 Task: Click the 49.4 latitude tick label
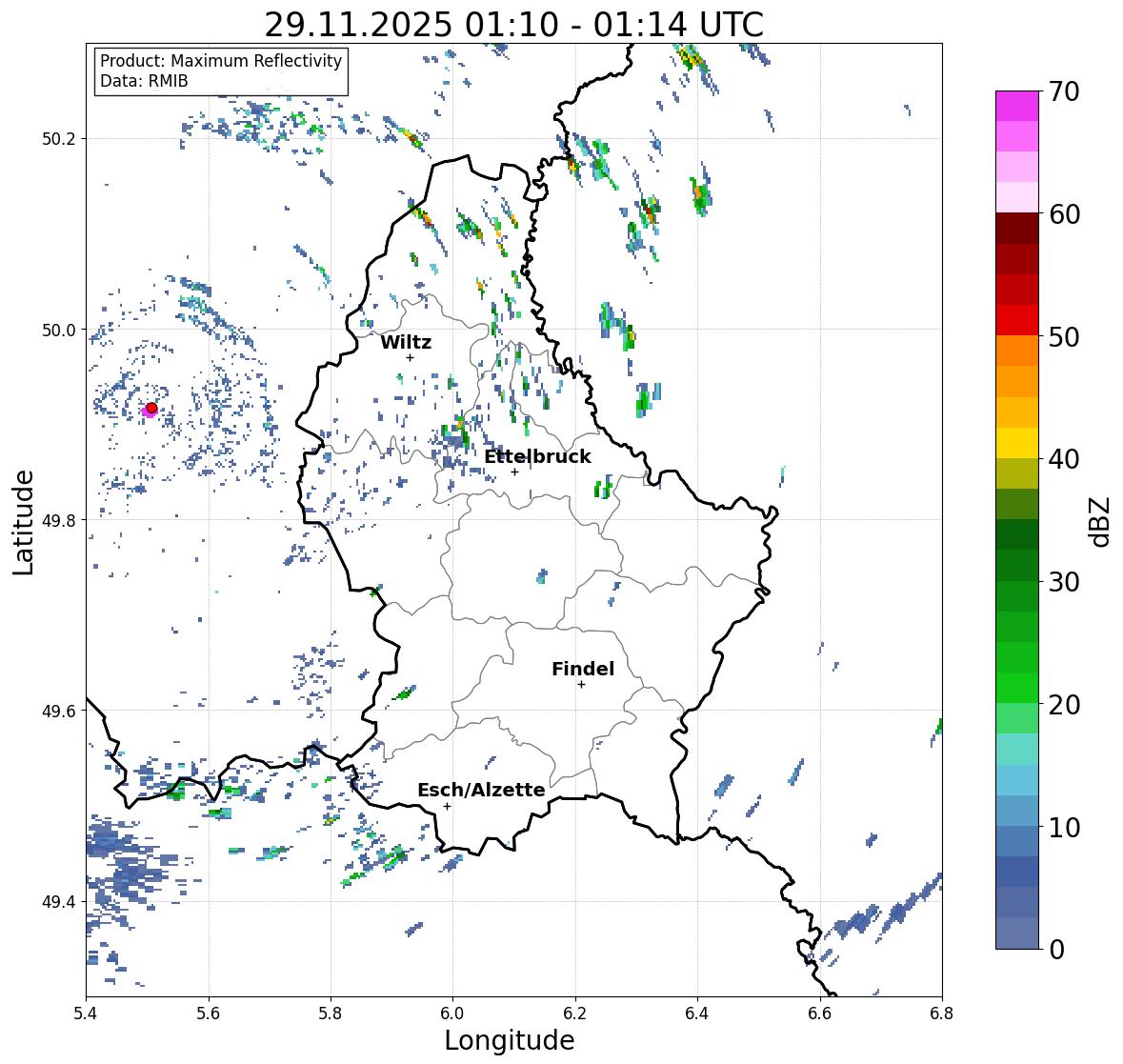[59, 902]
